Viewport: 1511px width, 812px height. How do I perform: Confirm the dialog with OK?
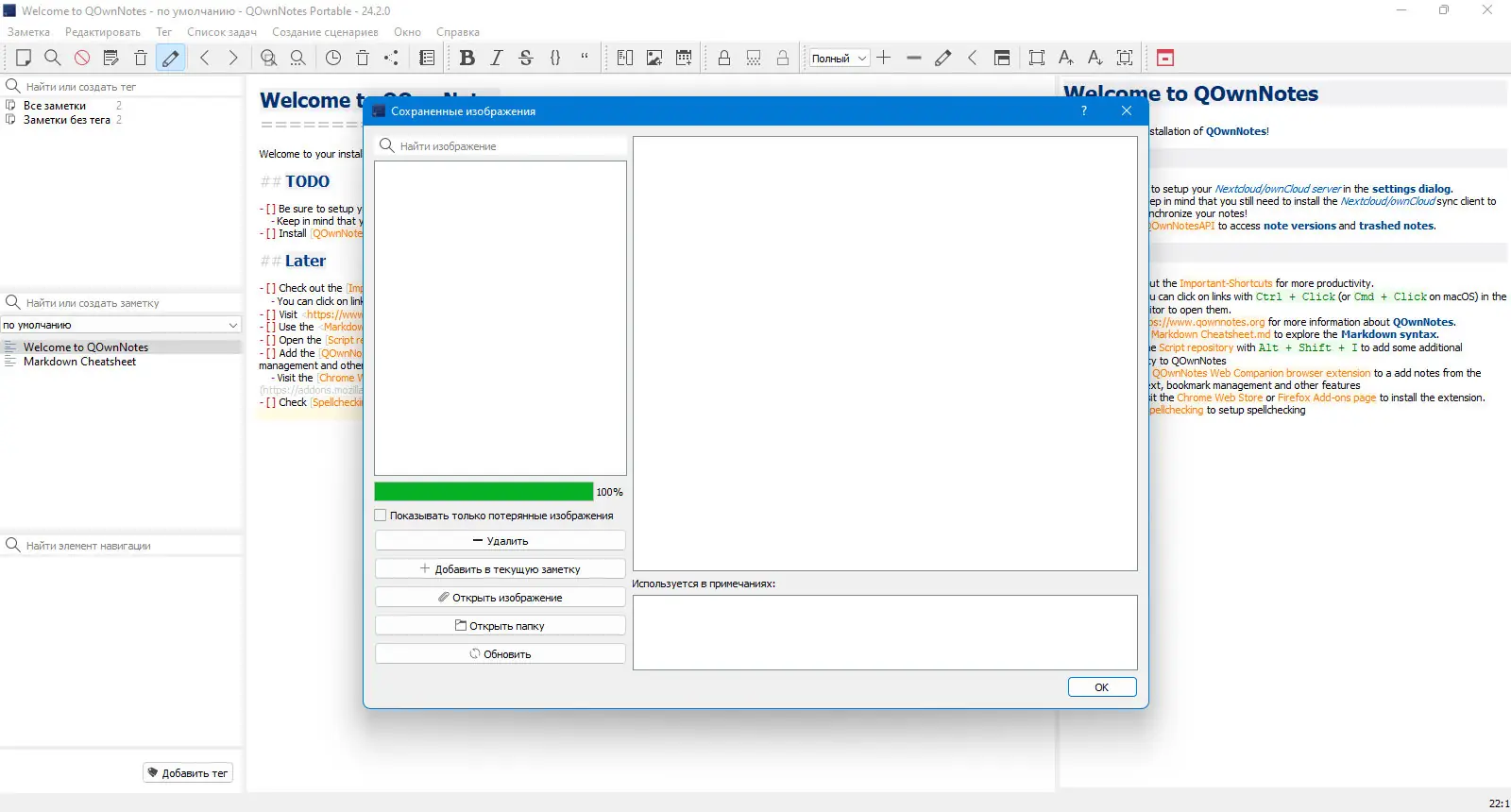point(1102,687)
